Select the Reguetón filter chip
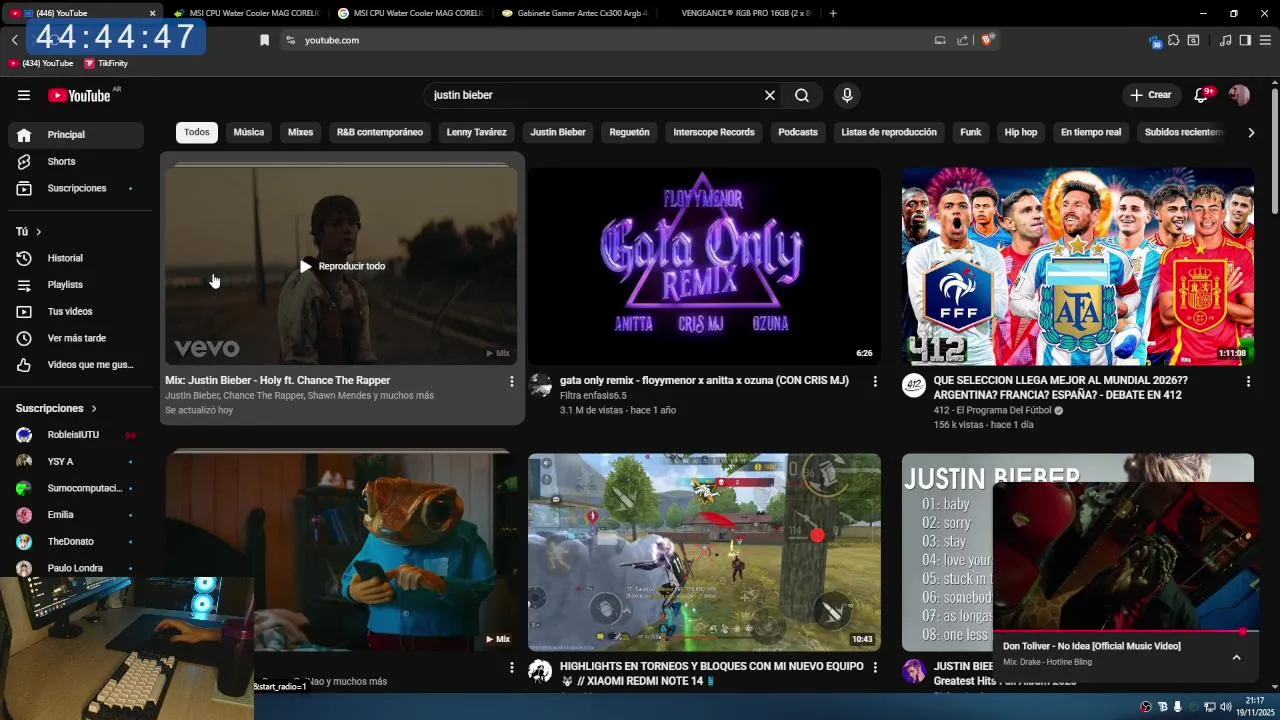Screen dimensions: 1280x720 (629, 132)
